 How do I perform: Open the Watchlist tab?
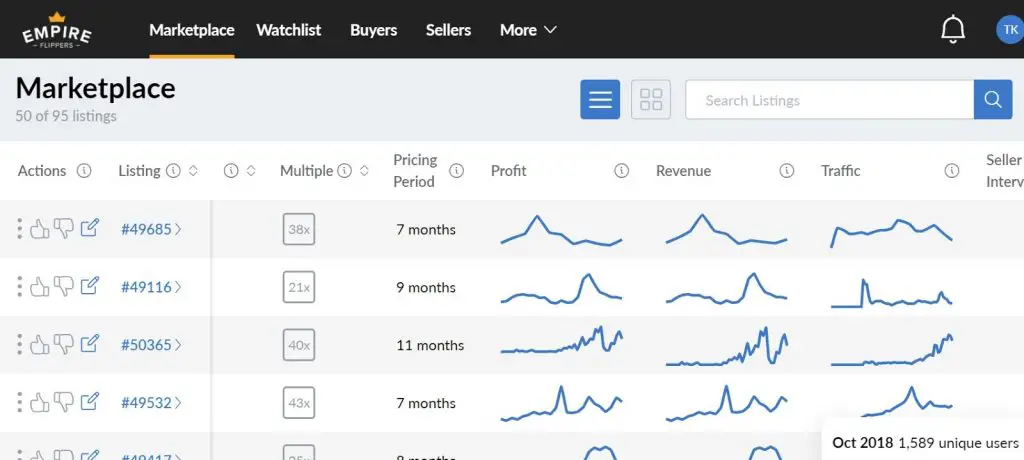pos(289,30)
